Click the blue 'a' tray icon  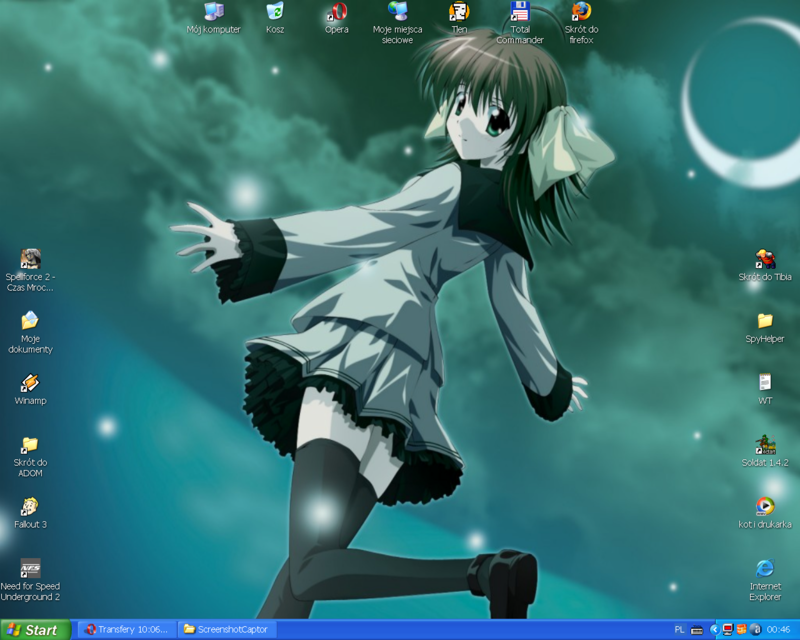click(x=755, y=630)
